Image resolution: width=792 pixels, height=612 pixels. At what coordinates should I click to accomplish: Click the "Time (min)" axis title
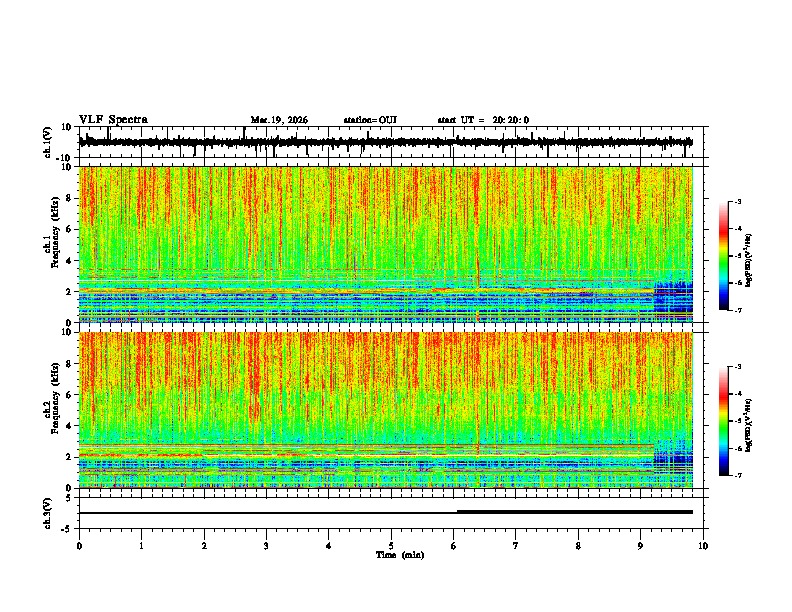[x=400, y=555]
